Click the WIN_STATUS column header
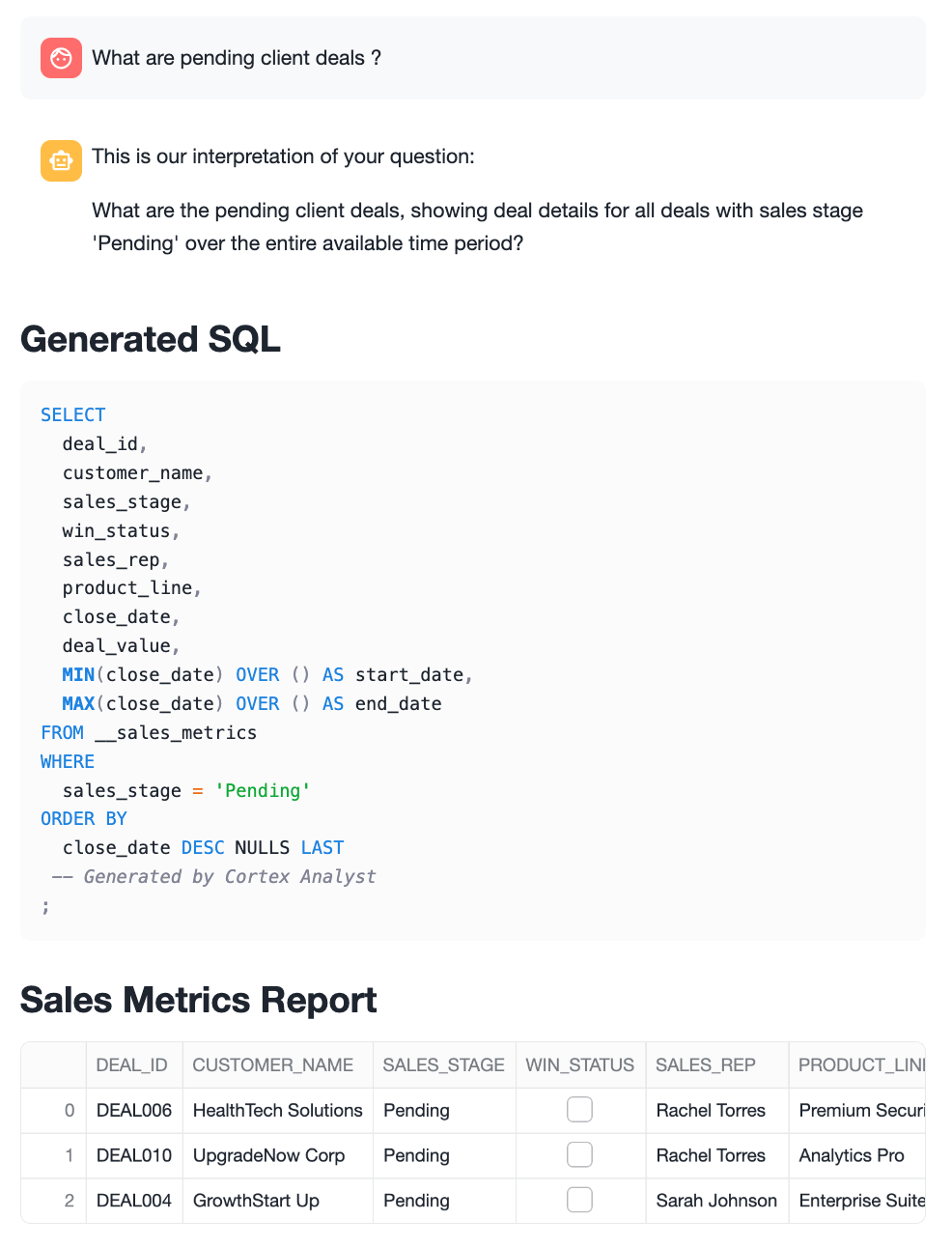The height and width of the screenshot is (1248, 952). (579, 1064)
